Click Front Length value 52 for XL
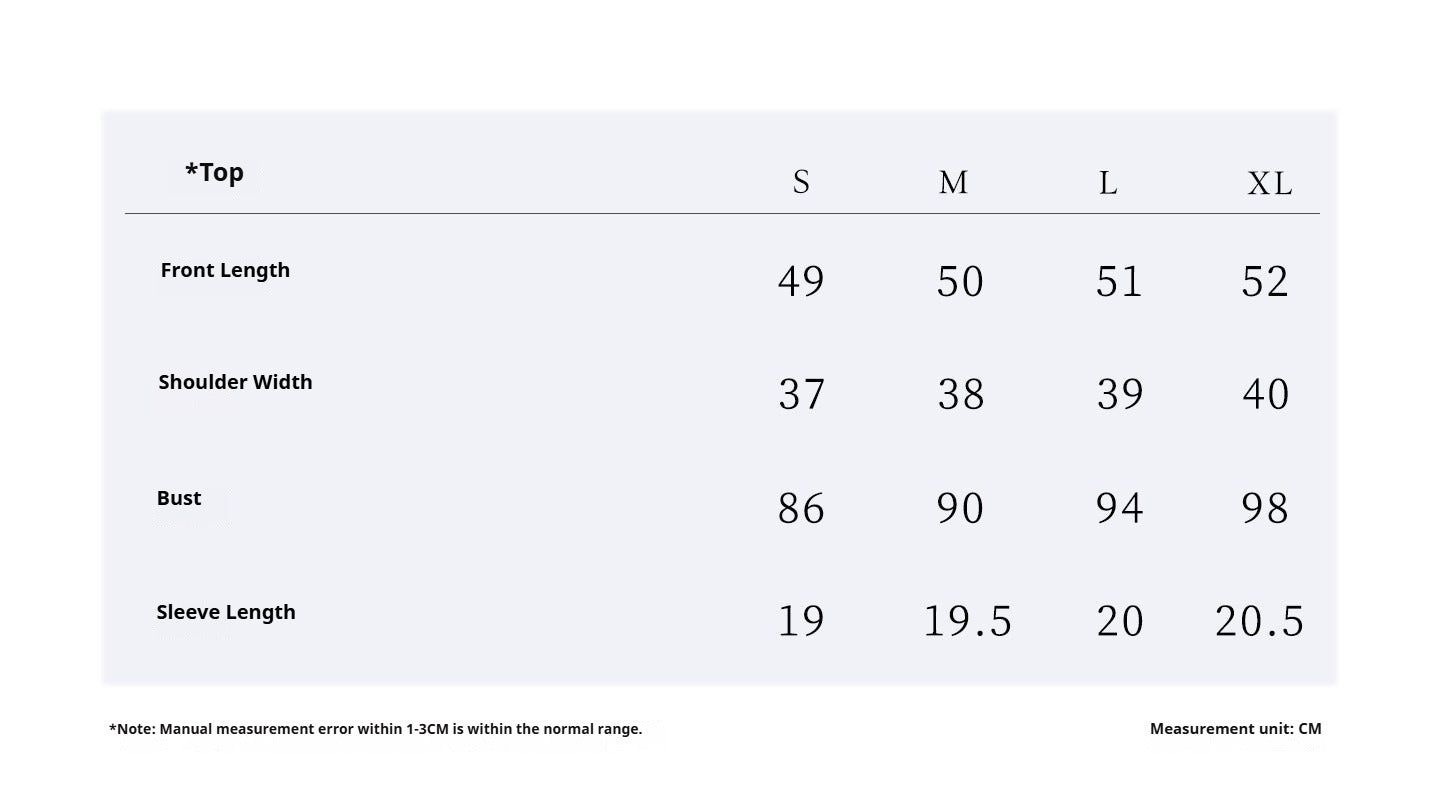Viewport: 1440px width, 795px height. click(1265, 281)
